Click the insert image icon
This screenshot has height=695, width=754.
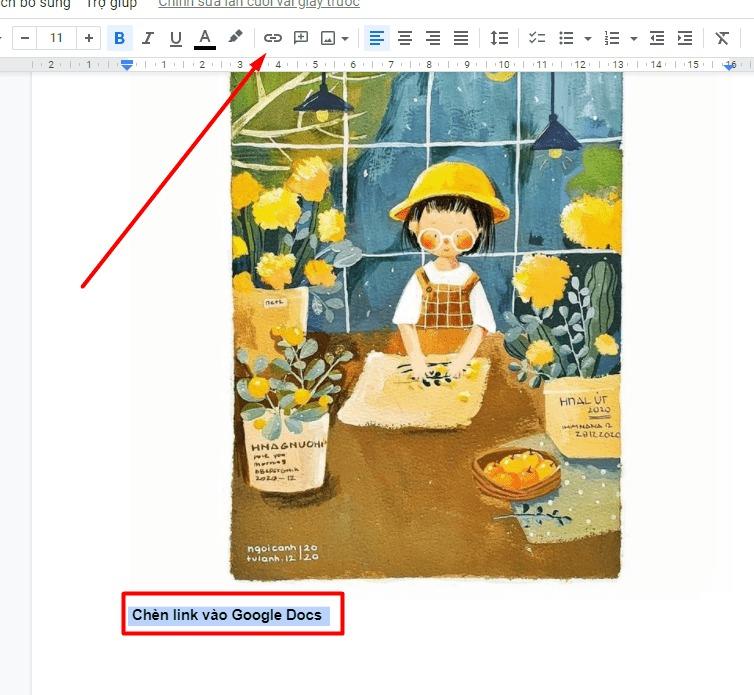point(328,38)
